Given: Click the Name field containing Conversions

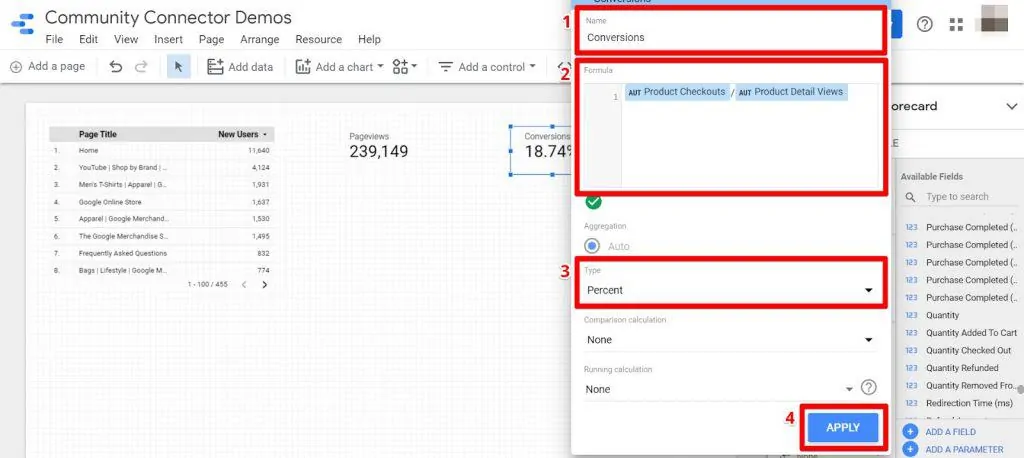Looking at the screenshot, I should pyautogui.click(x=729, y=37).
